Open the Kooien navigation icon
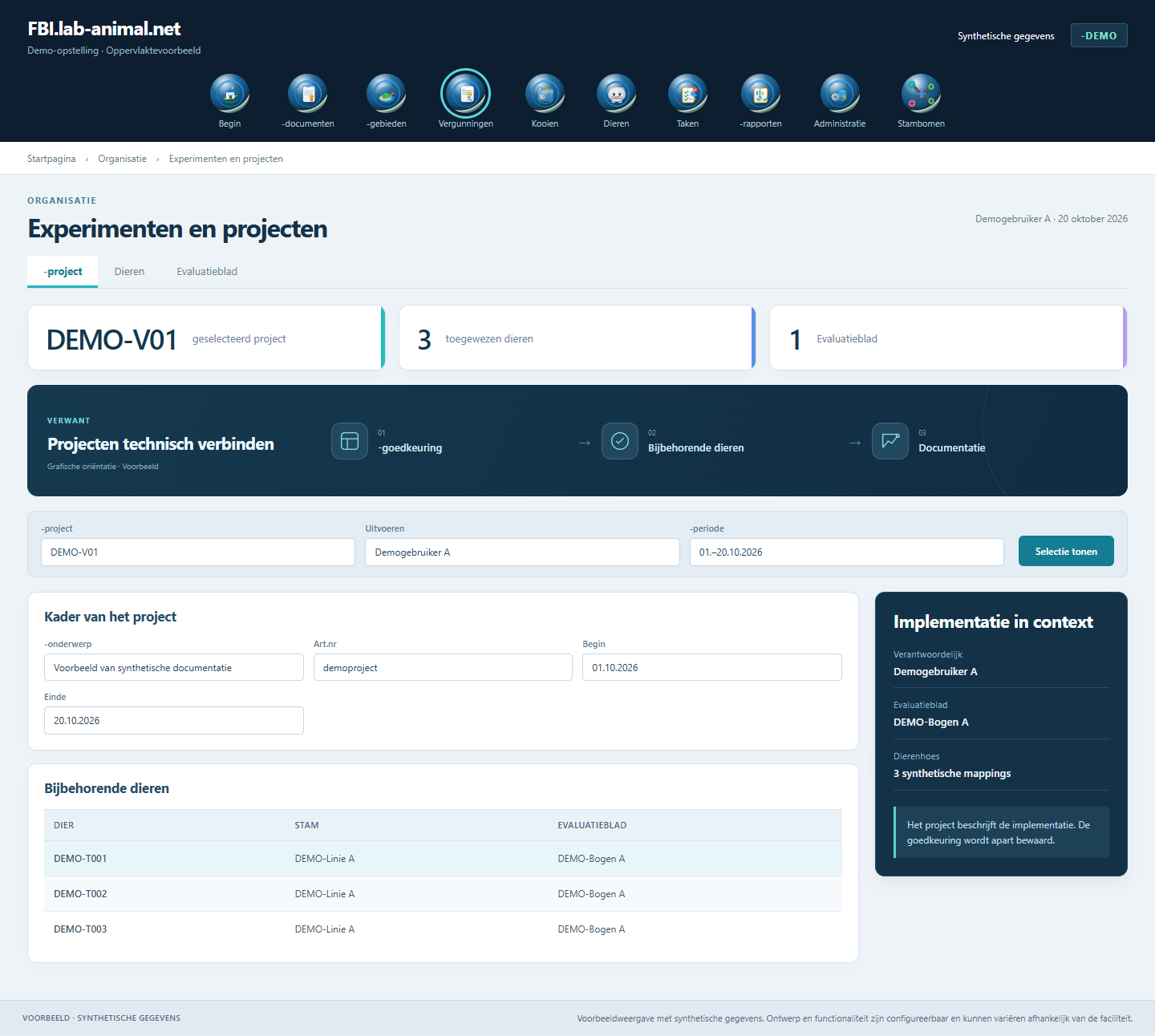 (x=545, y=94)
